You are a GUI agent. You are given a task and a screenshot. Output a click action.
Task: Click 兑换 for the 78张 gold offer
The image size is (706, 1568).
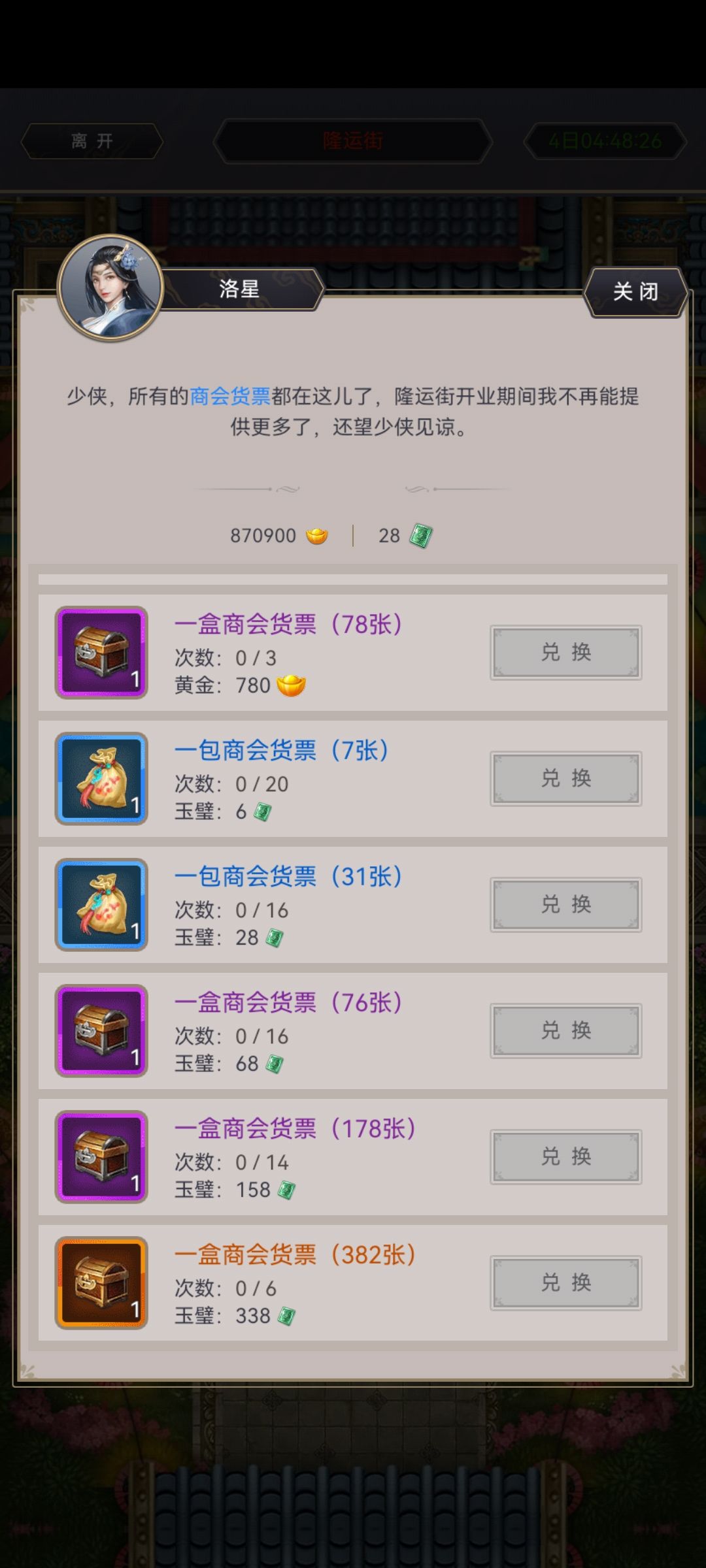coord(566,653)
